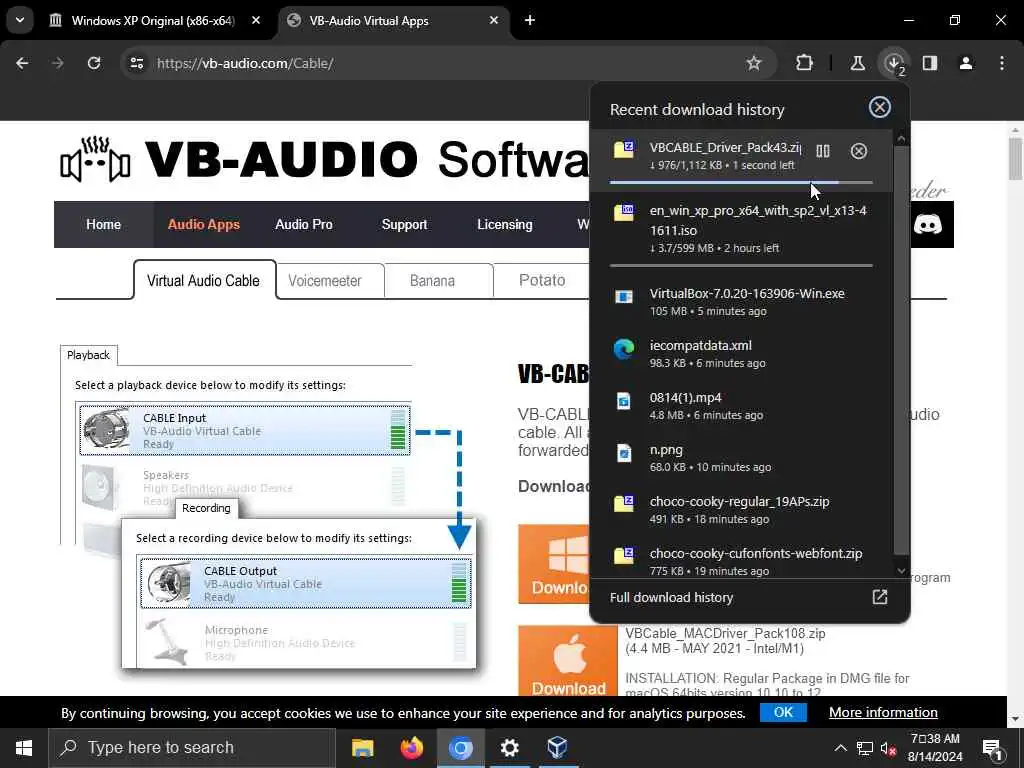The width and height of the screenshot is (1024, 768).
Task: Reload the current page
Action: (x=94, y=63)
